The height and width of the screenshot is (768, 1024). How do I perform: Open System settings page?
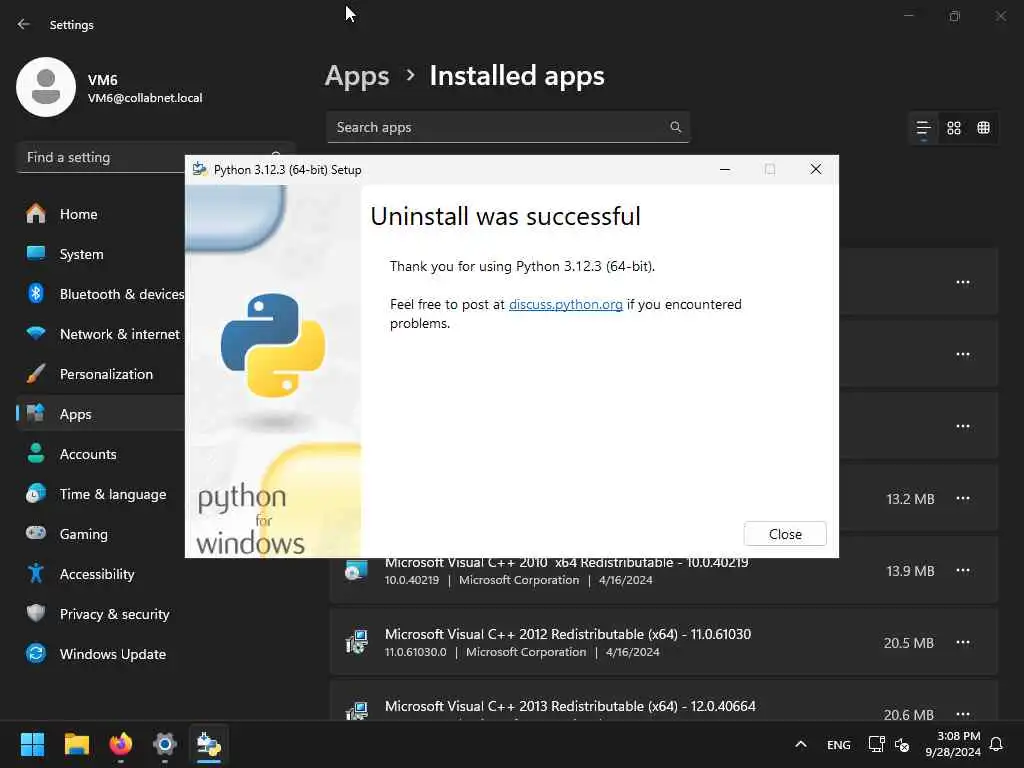[x=101, y=254]
